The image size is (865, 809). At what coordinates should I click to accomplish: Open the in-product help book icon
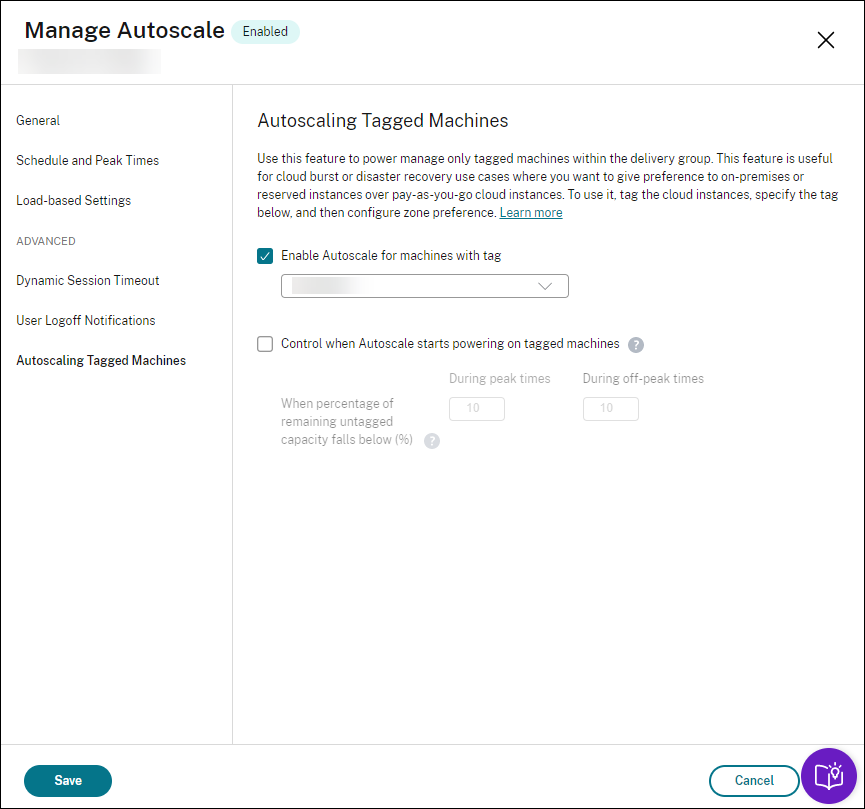click(x=828, y=776)
